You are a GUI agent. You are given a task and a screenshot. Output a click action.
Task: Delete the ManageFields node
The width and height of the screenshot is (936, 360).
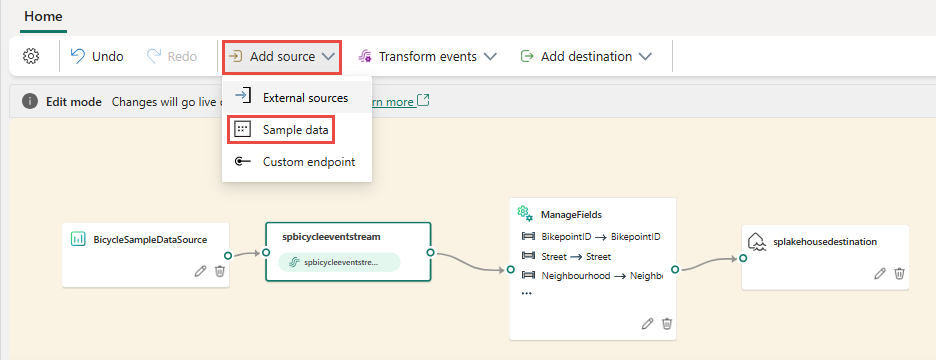667,324
